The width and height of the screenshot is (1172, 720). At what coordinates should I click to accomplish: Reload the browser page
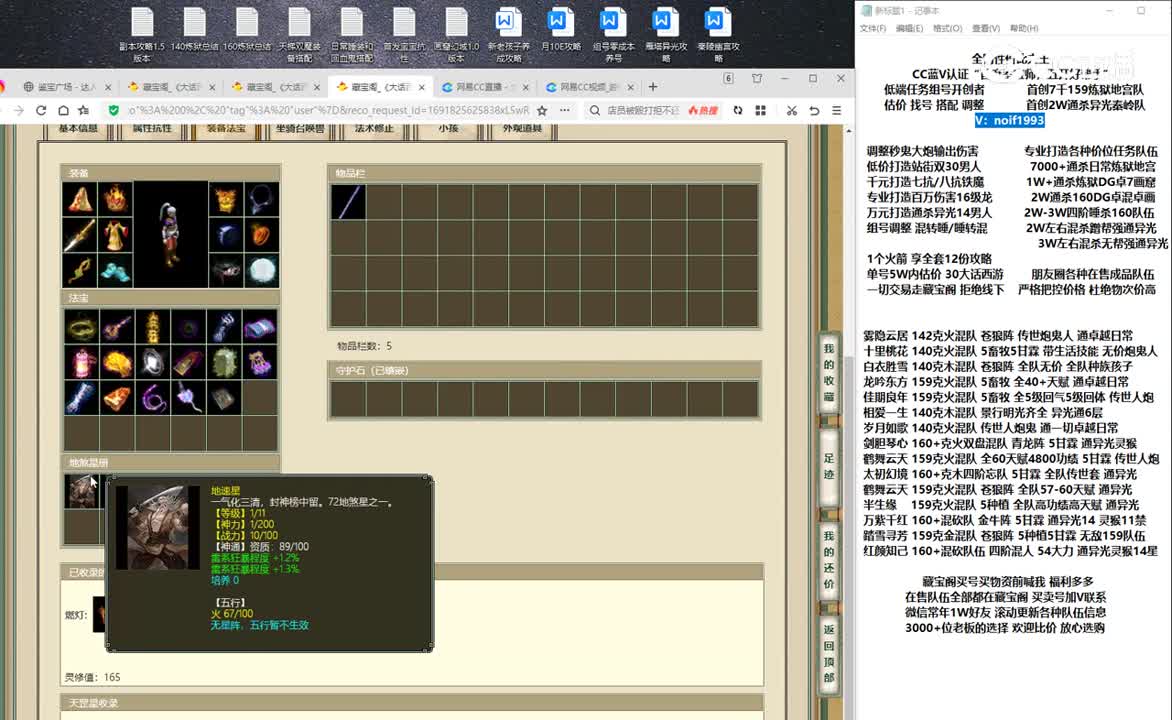(x=41, y=110)
